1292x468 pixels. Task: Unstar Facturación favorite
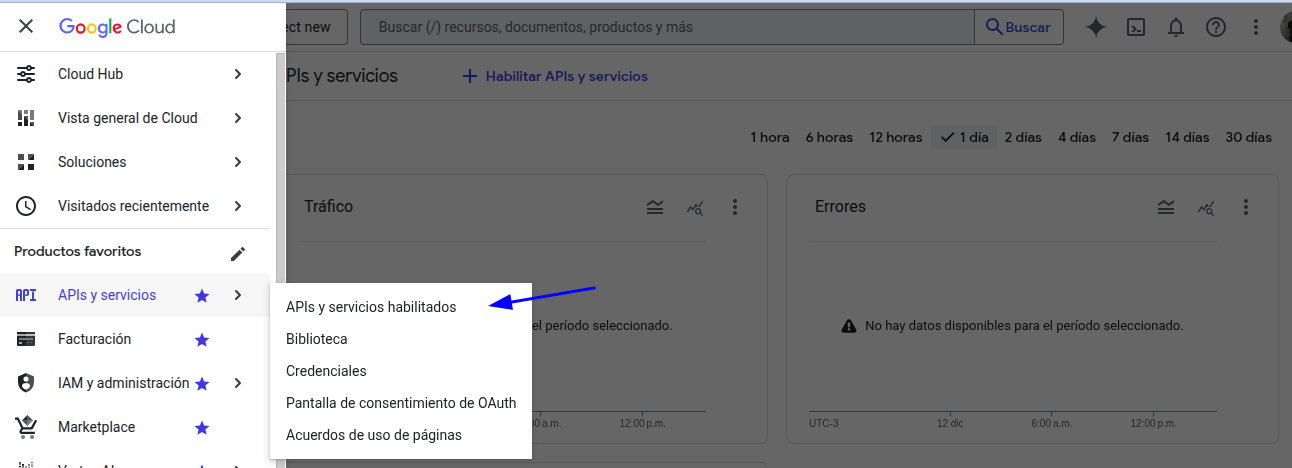pyautogui.click(x=202, y=340)
